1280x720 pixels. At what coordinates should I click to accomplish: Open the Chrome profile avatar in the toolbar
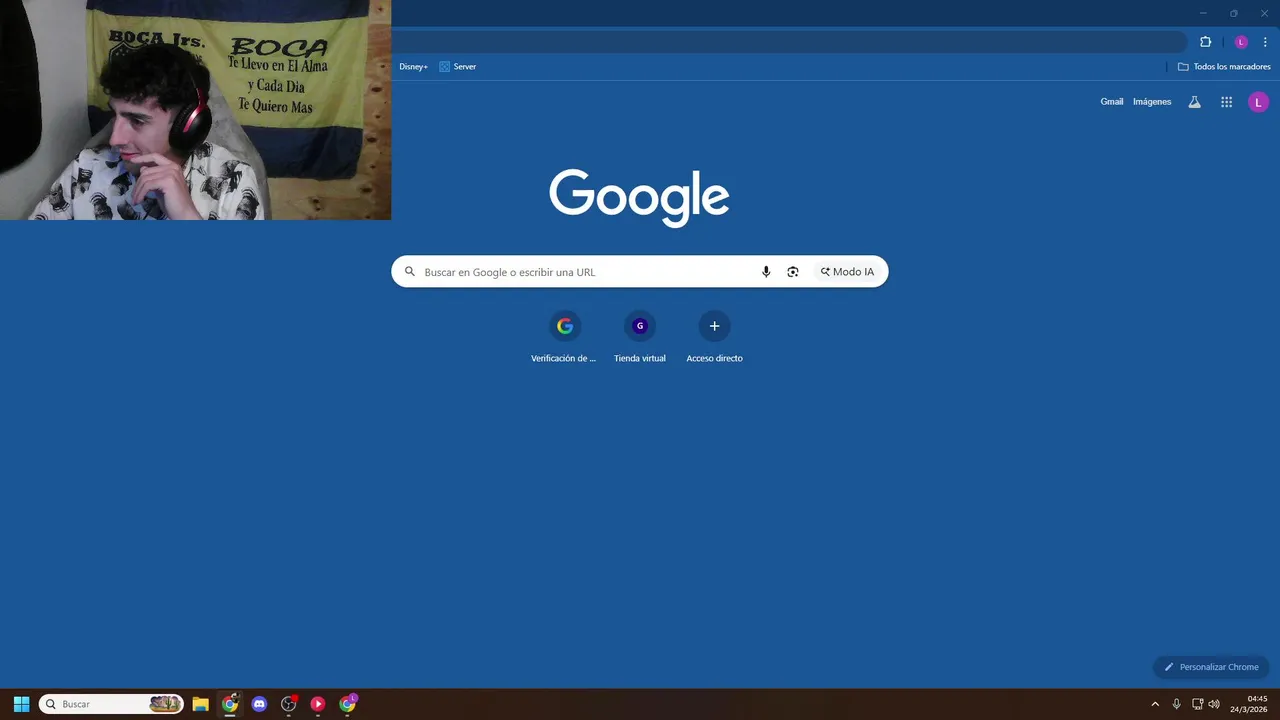click(1241, 42)
